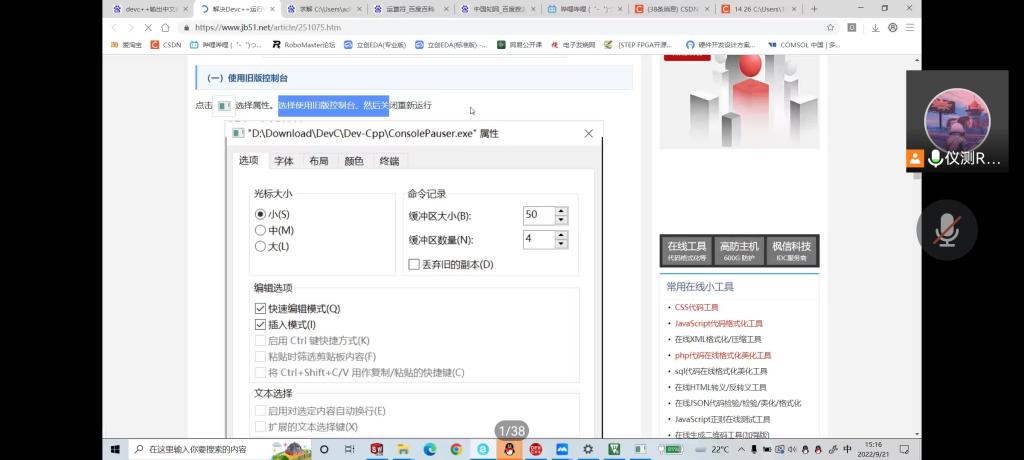
Task: Enable the 丢弃旧的副本(D) checkbox
Action: coord(414,264)
